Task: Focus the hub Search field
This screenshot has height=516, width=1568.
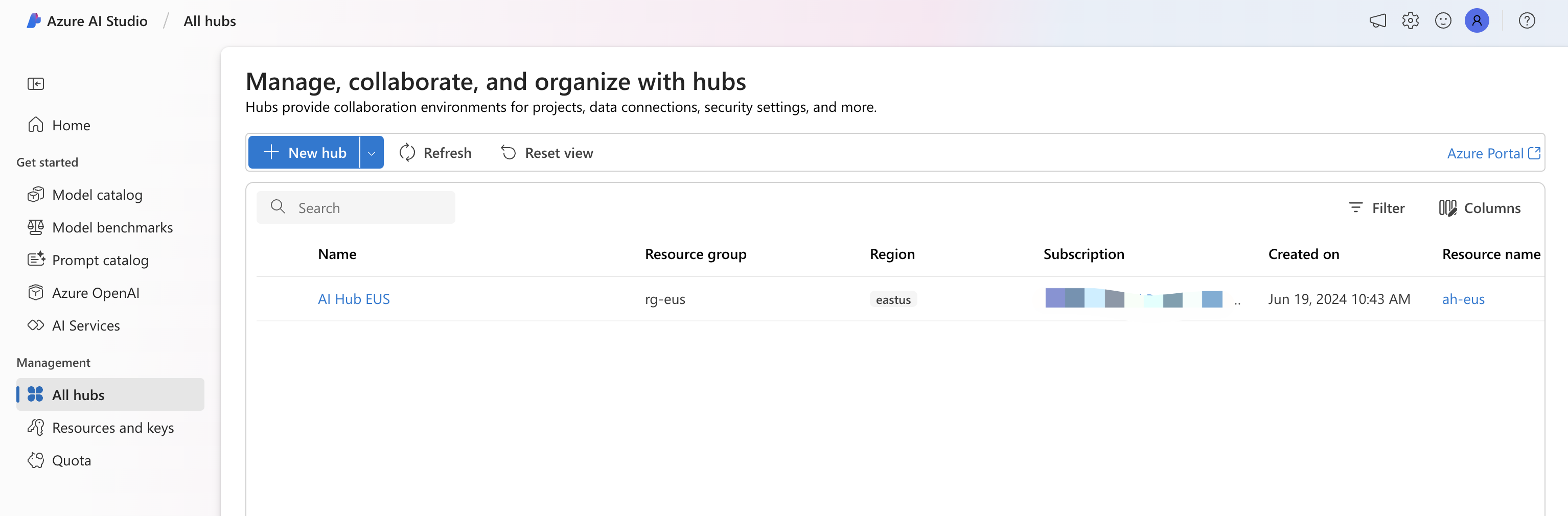Action: [x=356, y=207]
